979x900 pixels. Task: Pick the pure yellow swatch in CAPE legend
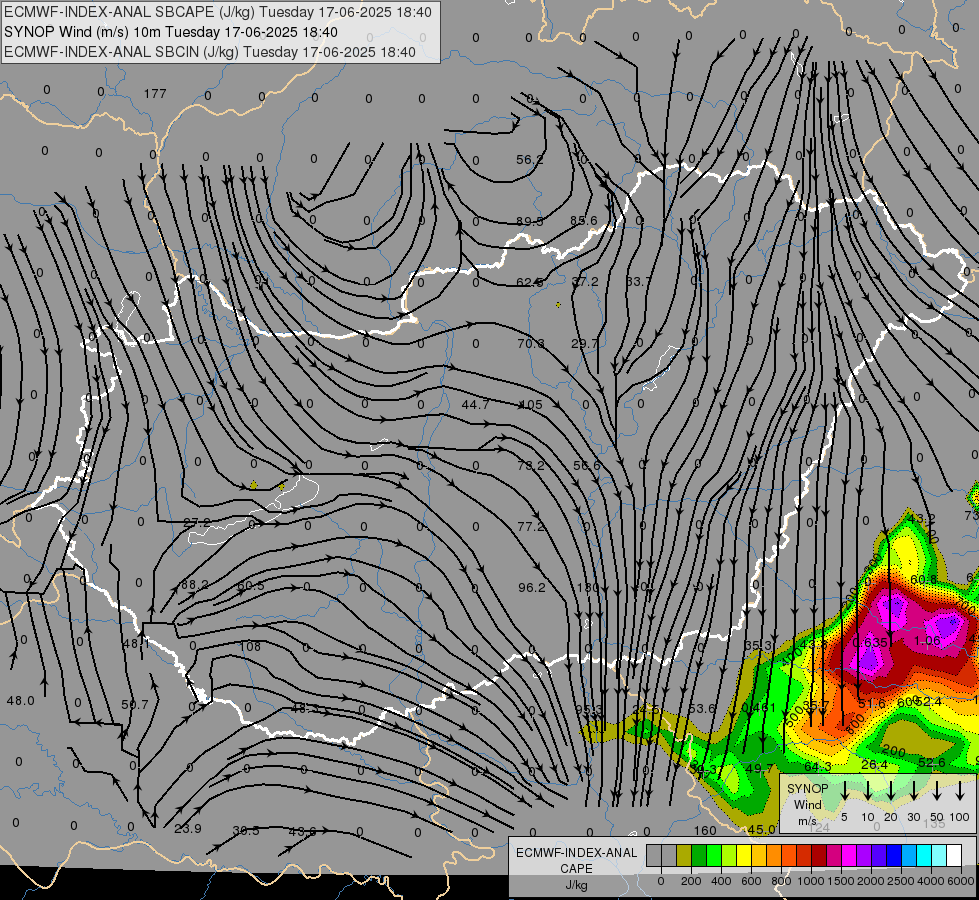(744, 856)
